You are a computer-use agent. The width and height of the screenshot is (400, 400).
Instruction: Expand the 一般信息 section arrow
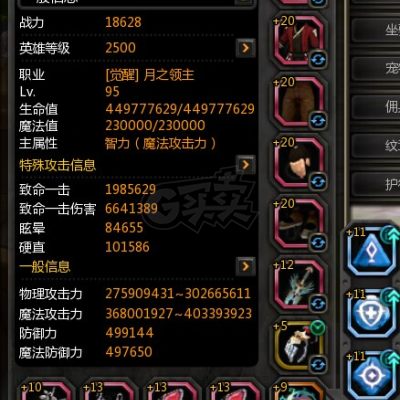[x=246, y=266]
